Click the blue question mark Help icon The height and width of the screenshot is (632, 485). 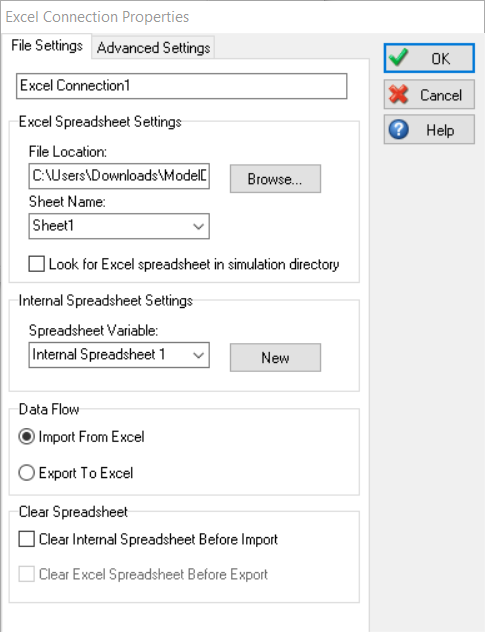point(398,130)
